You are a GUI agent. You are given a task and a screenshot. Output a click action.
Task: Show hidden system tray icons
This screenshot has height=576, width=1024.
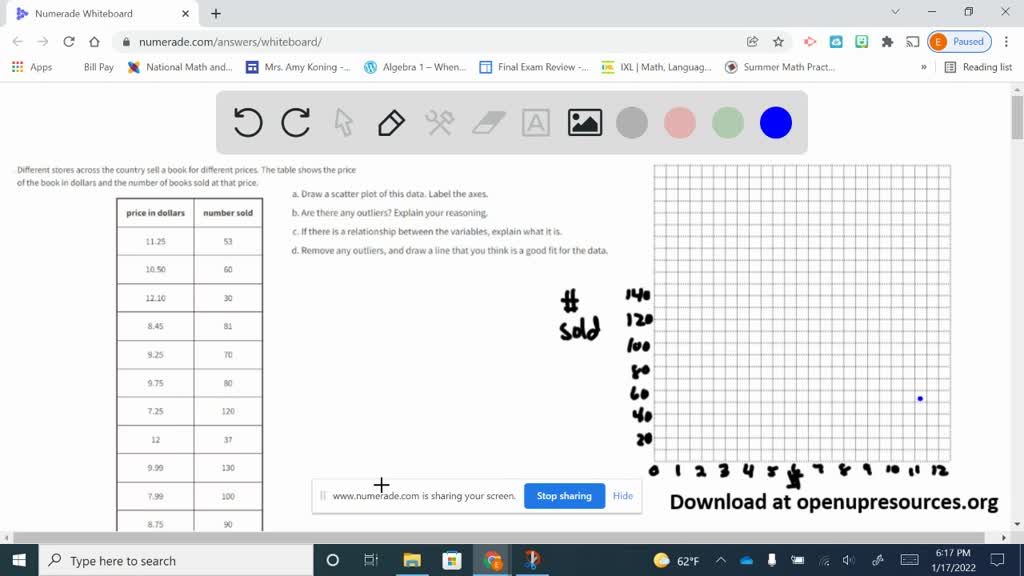(x=720, y=561)
